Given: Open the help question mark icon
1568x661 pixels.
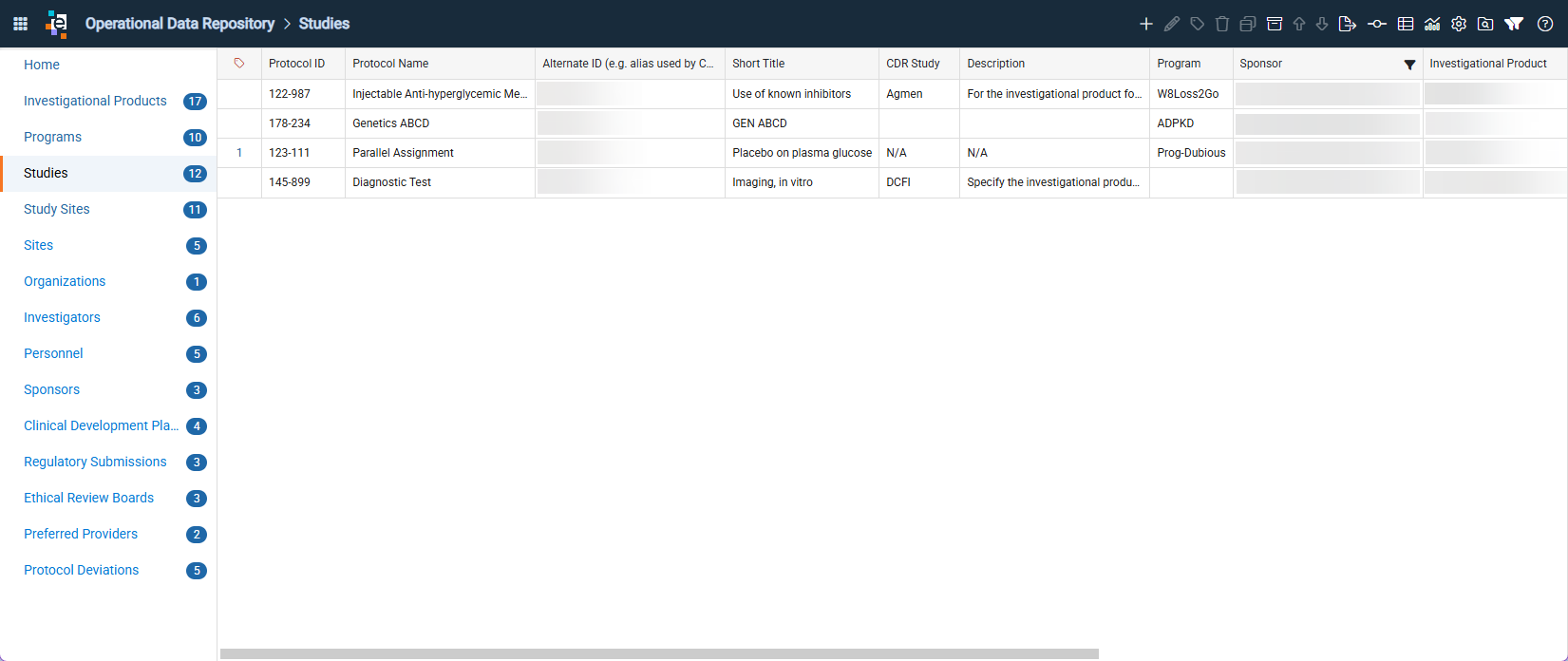Looking at the screenshot, I should pyautogui.click(x=1545, y=24).
